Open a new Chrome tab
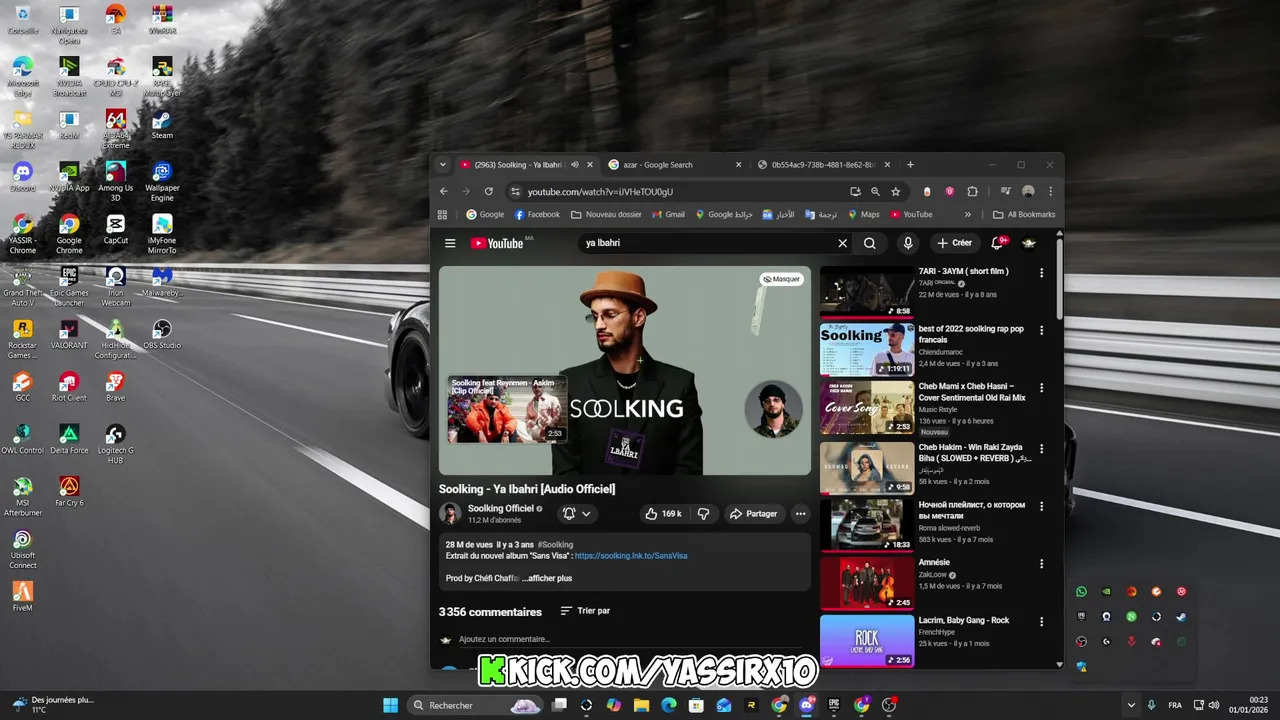This screenshot has width=1280, height=720. 910,165
